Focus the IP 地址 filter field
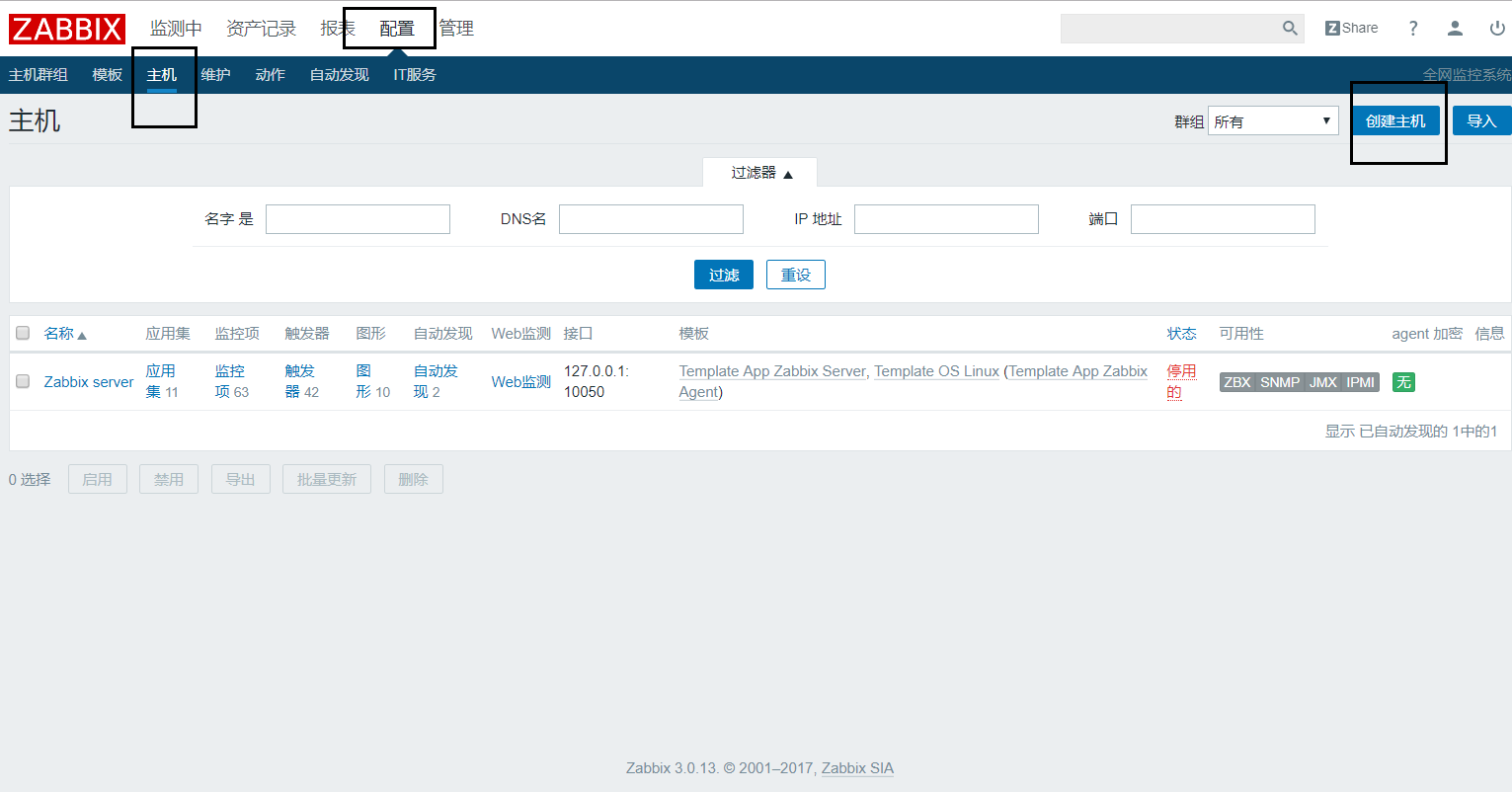Image resolution: width=1512 pixels, height=792 pixels. tap(946, 219)
